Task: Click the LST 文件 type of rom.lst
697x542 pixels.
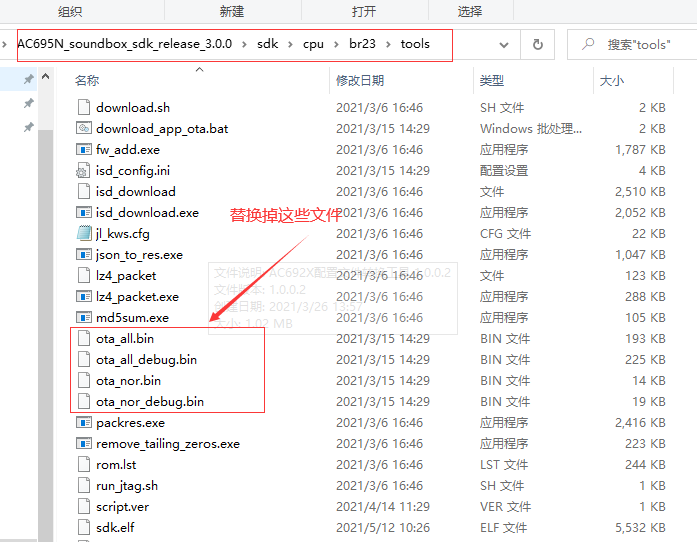Action: point(504,465)
